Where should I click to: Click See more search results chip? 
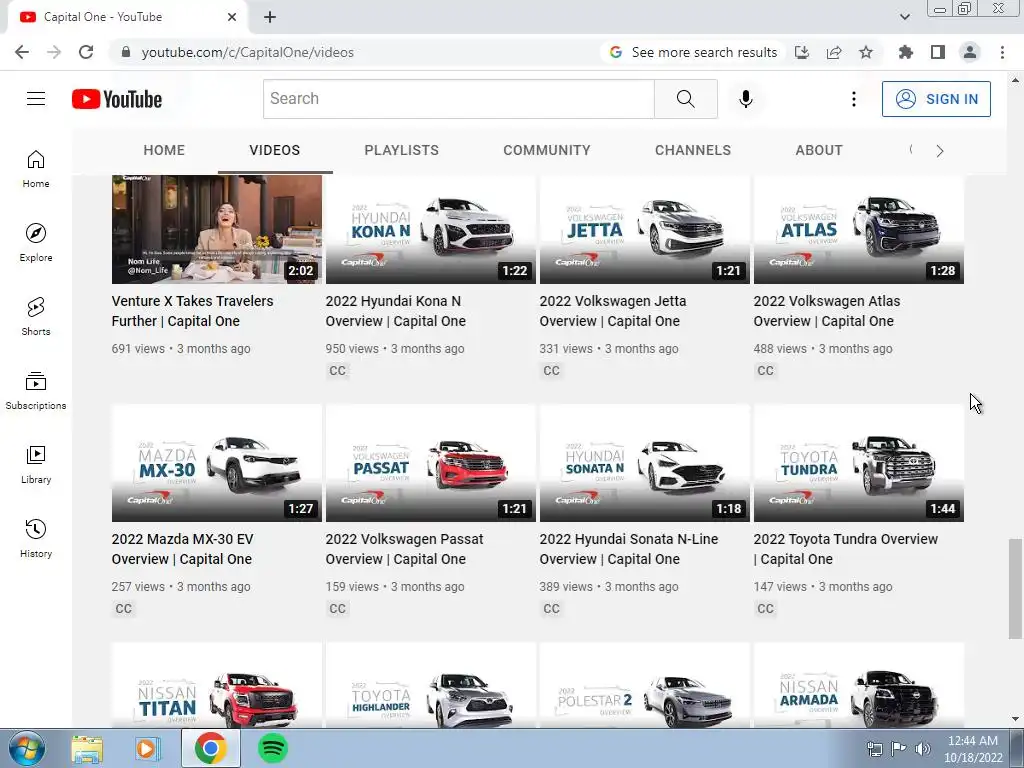(x=693, y=52)
